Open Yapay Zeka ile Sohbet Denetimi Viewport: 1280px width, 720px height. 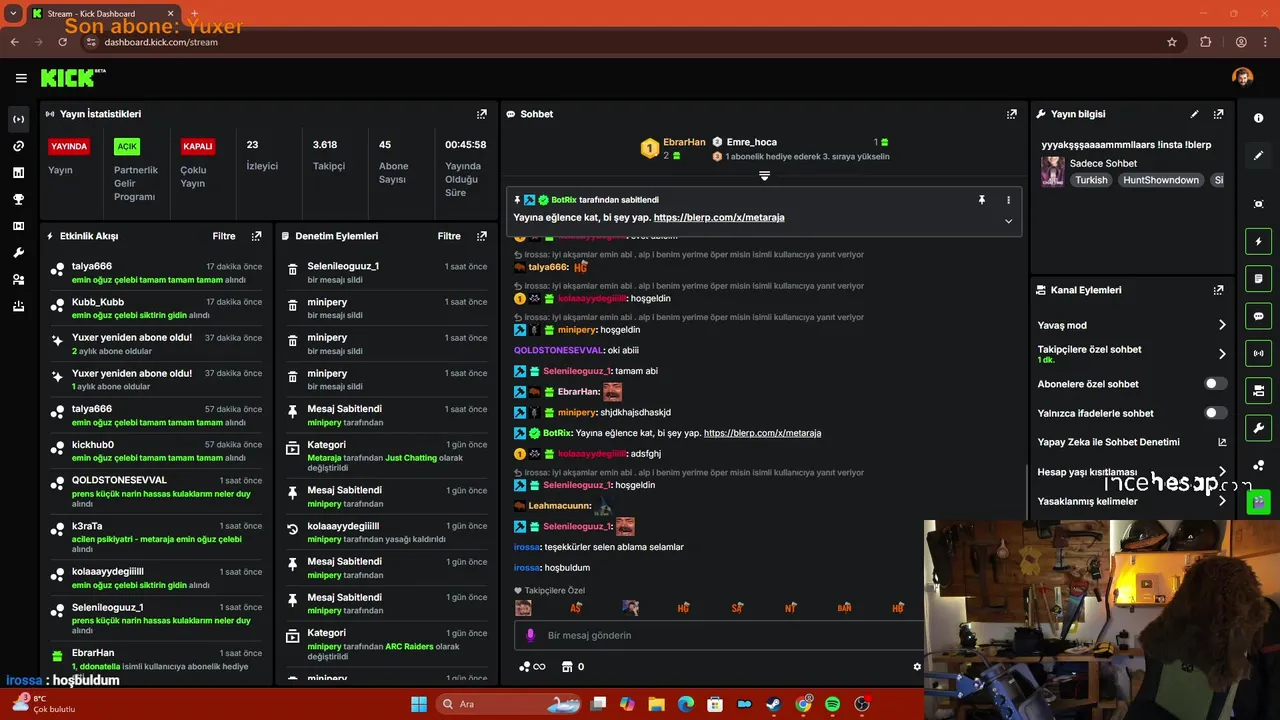click(x=1132, y=442)
